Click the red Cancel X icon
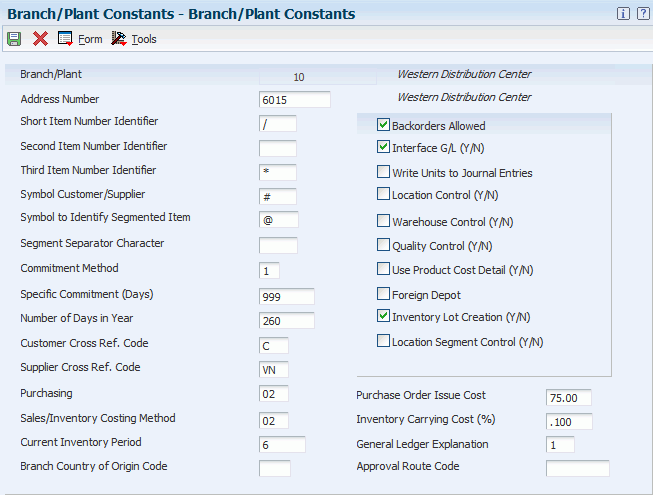 40,39
